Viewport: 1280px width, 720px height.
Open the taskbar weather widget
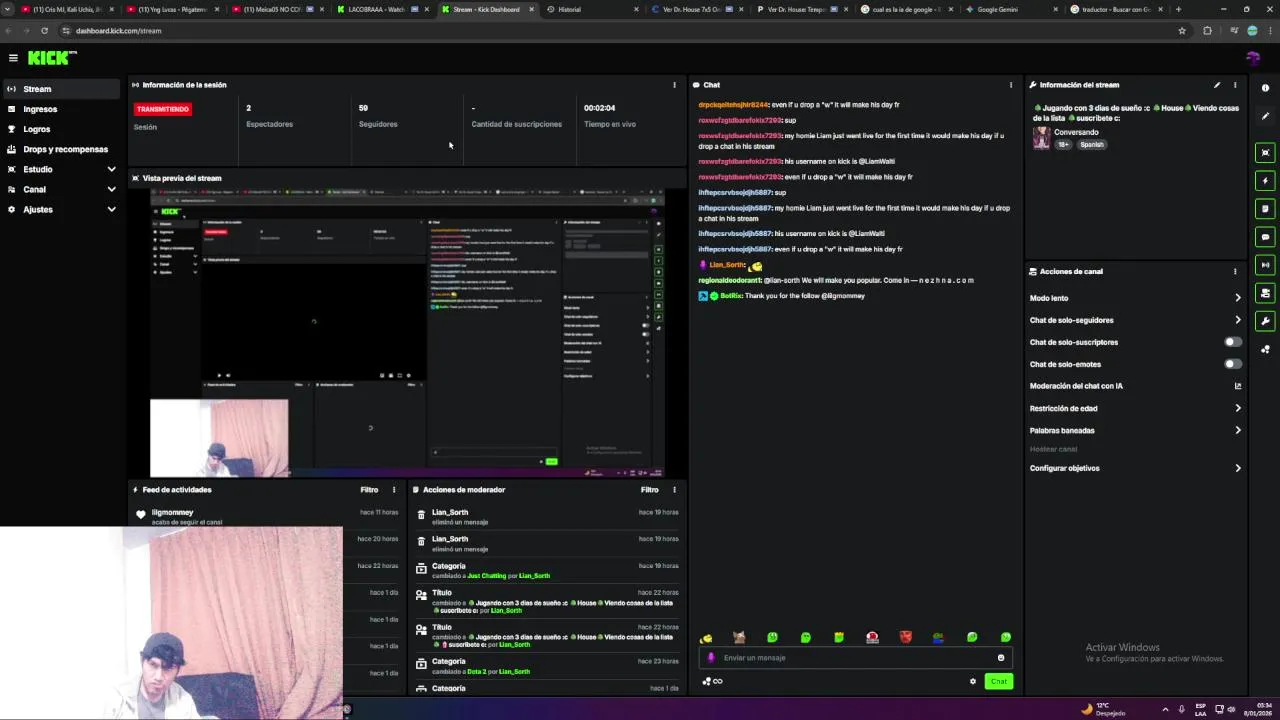click(x=1103, y=709)
